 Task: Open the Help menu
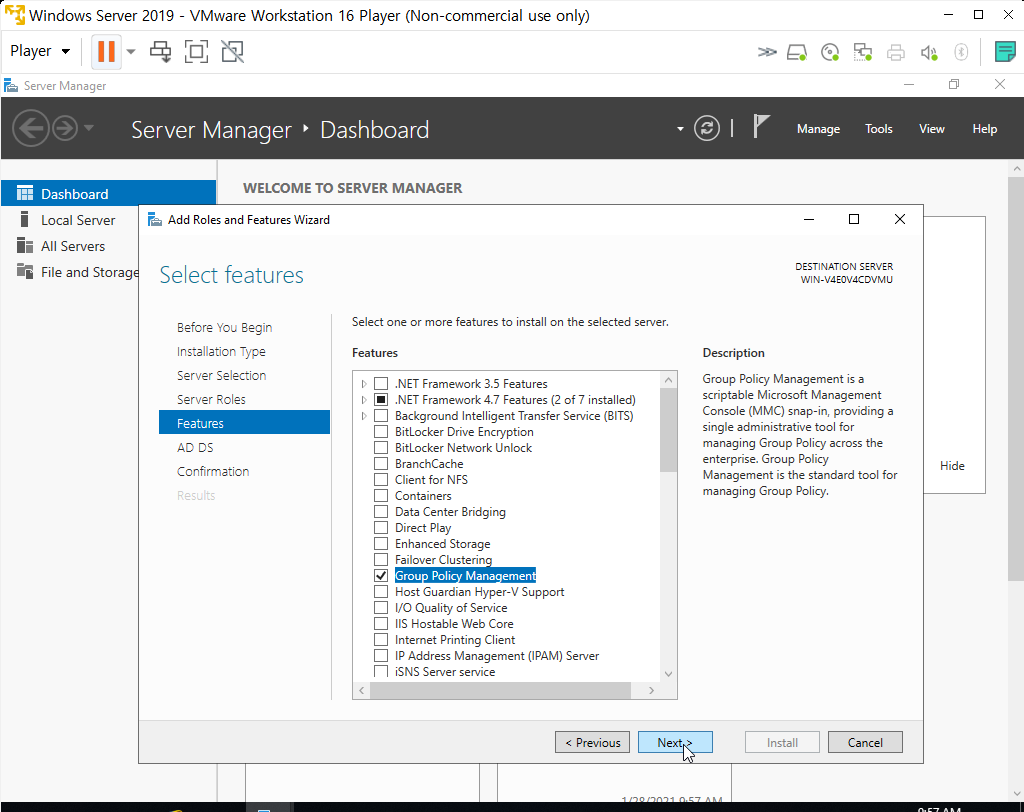click(x=984, y=129)
